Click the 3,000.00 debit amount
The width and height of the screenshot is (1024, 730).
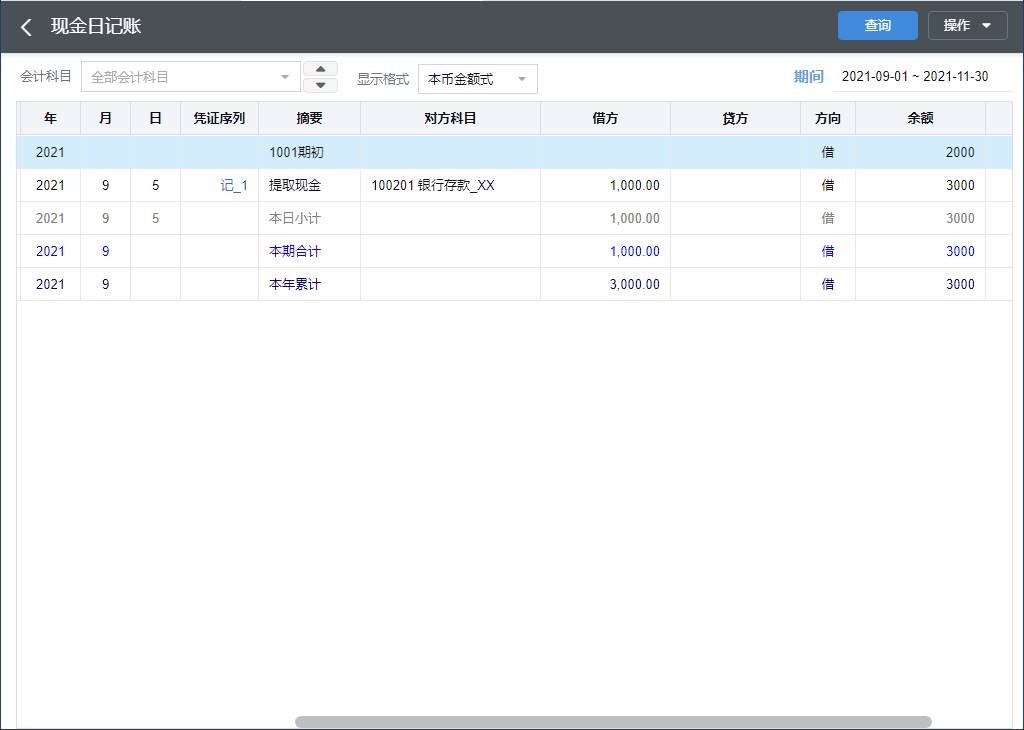coord(635,284)
